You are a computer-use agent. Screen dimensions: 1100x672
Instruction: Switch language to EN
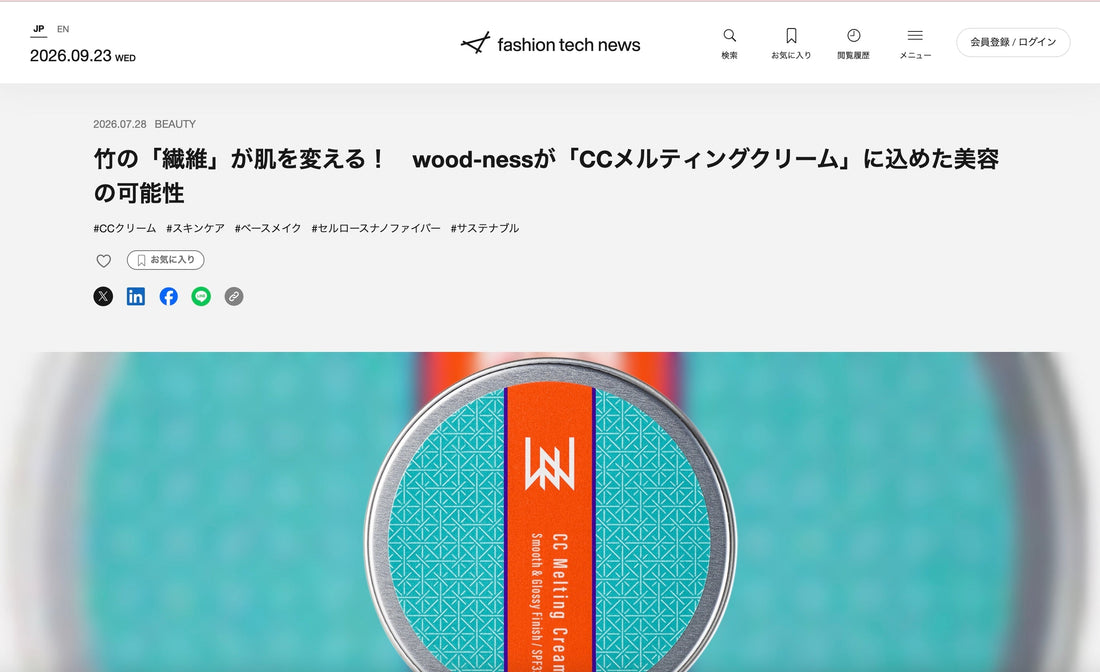pyautogui.click(x=63, y=29)
